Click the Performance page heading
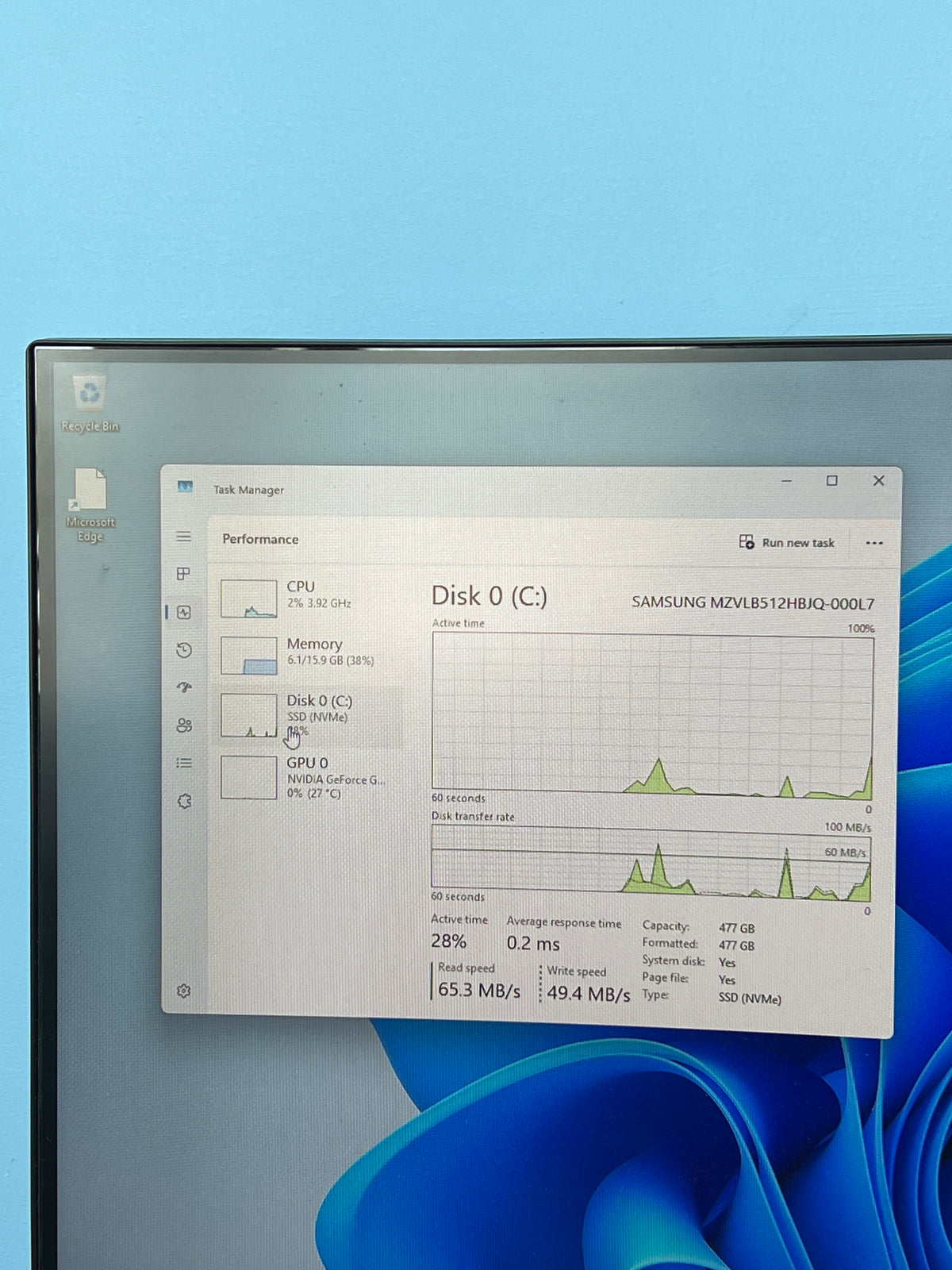952x1270 pixels. (260, 539)
